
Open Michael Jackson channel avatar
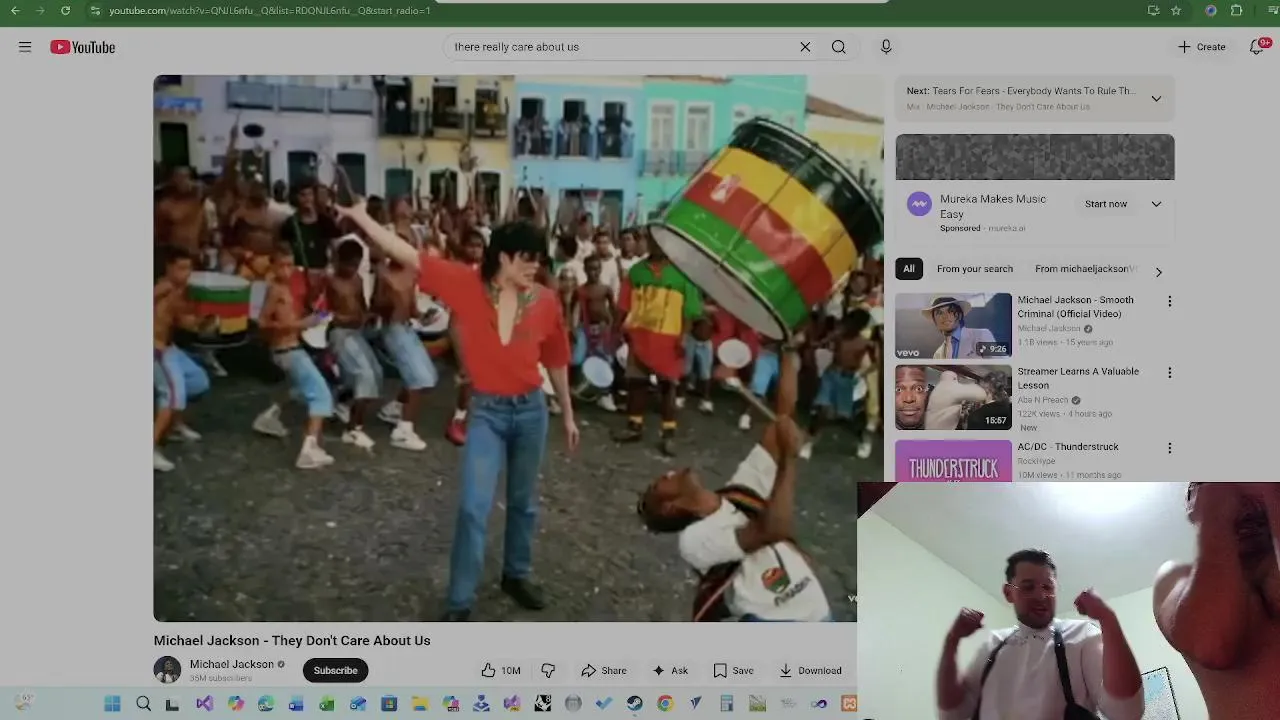point(167,670)
